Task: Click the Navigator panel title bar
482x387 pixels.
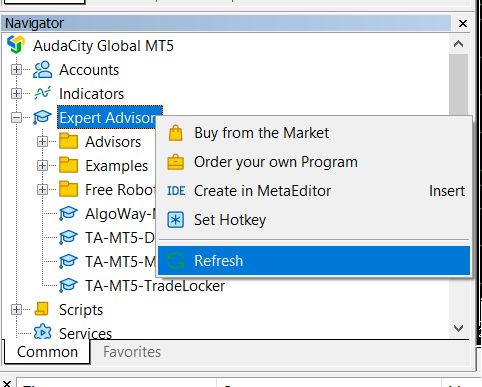Action: pos(227,23)
